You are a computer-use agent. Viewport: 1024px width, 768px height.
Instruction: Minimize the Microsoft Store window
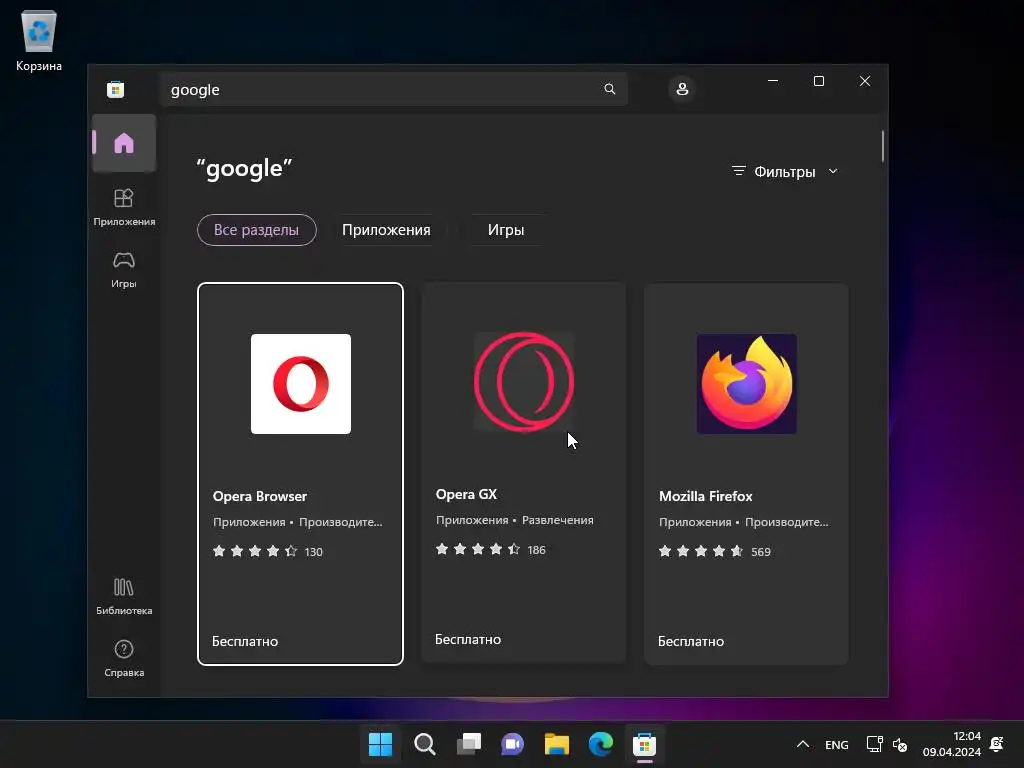(x=773, y=81)
